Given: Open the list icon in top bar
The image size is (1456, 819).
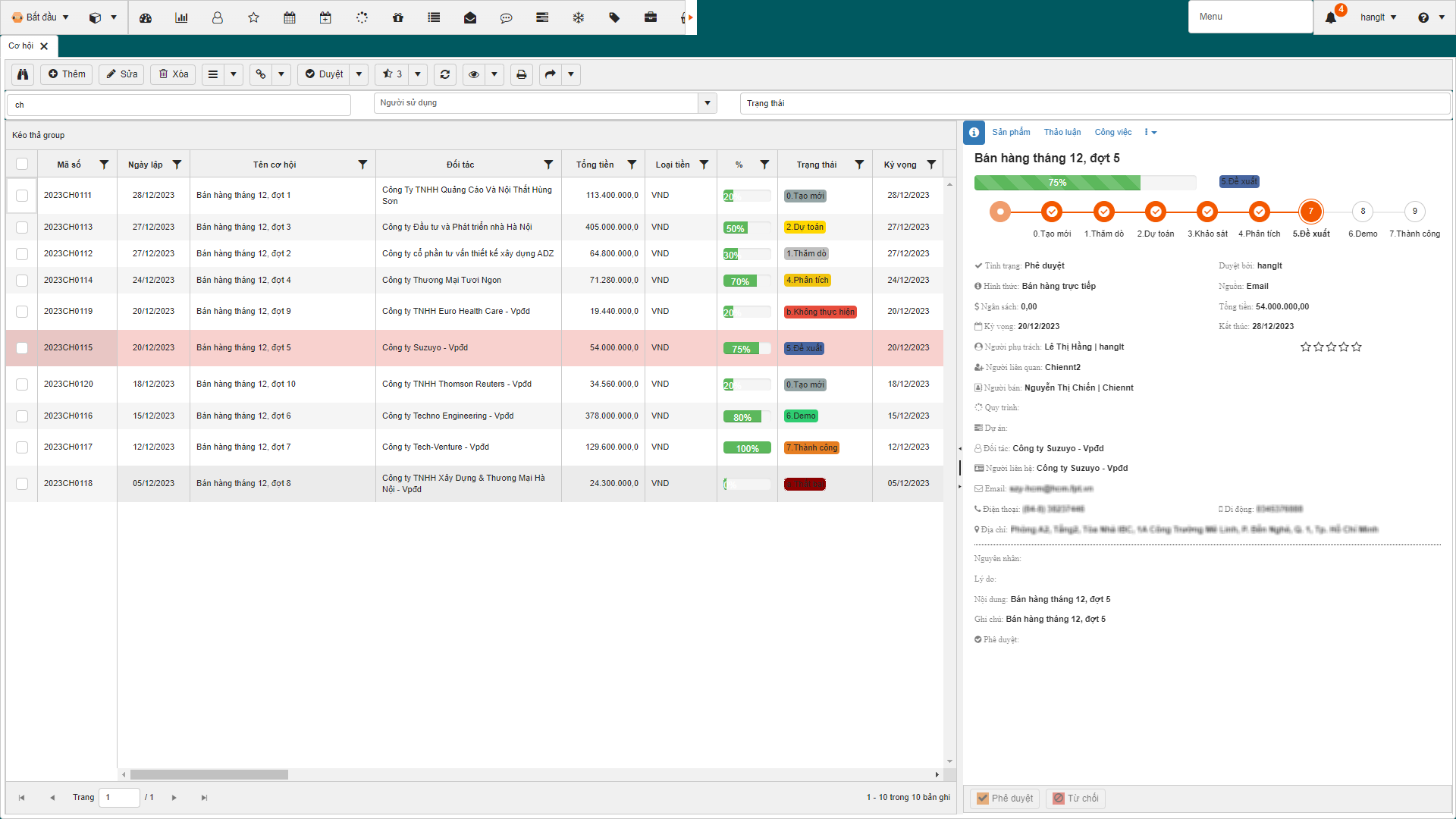Looking at the screenshot, I should pyautogui.click(x=434, y=17).
